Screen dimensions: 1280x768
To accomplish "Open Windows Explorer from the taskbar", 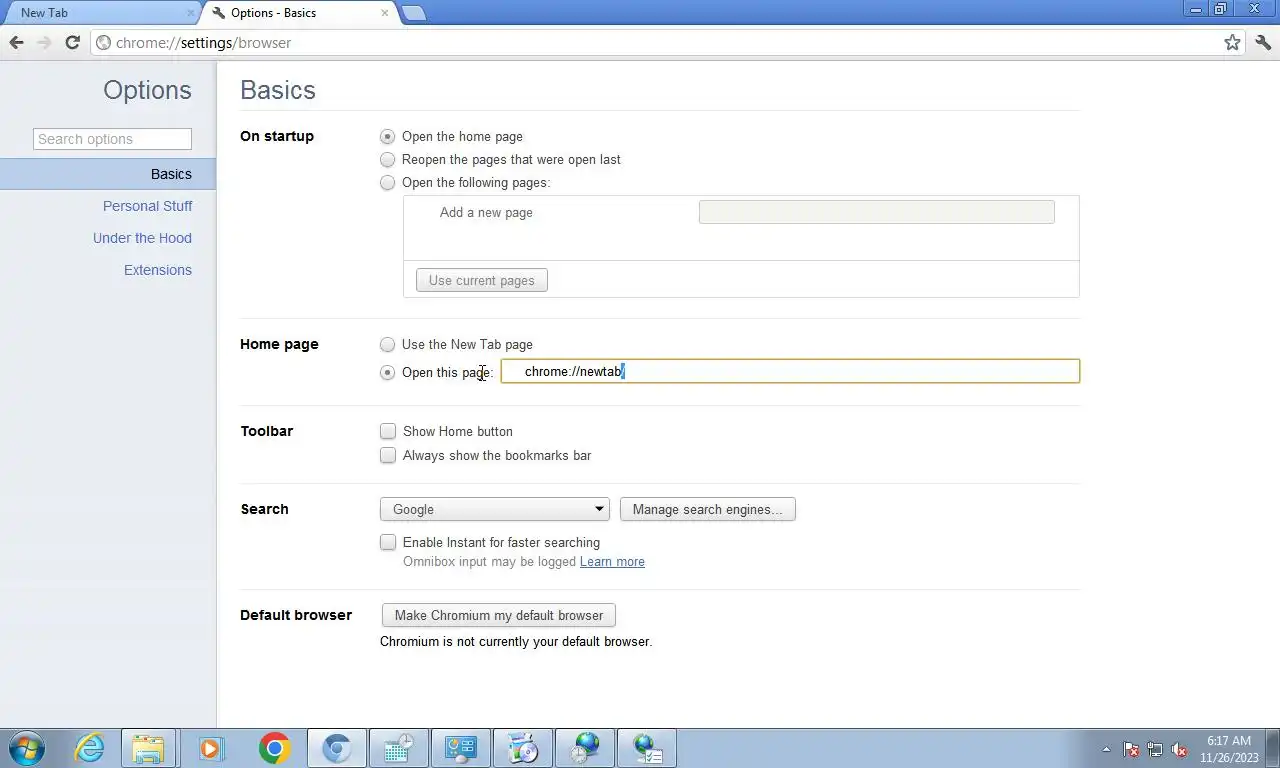I will point(148,748).
